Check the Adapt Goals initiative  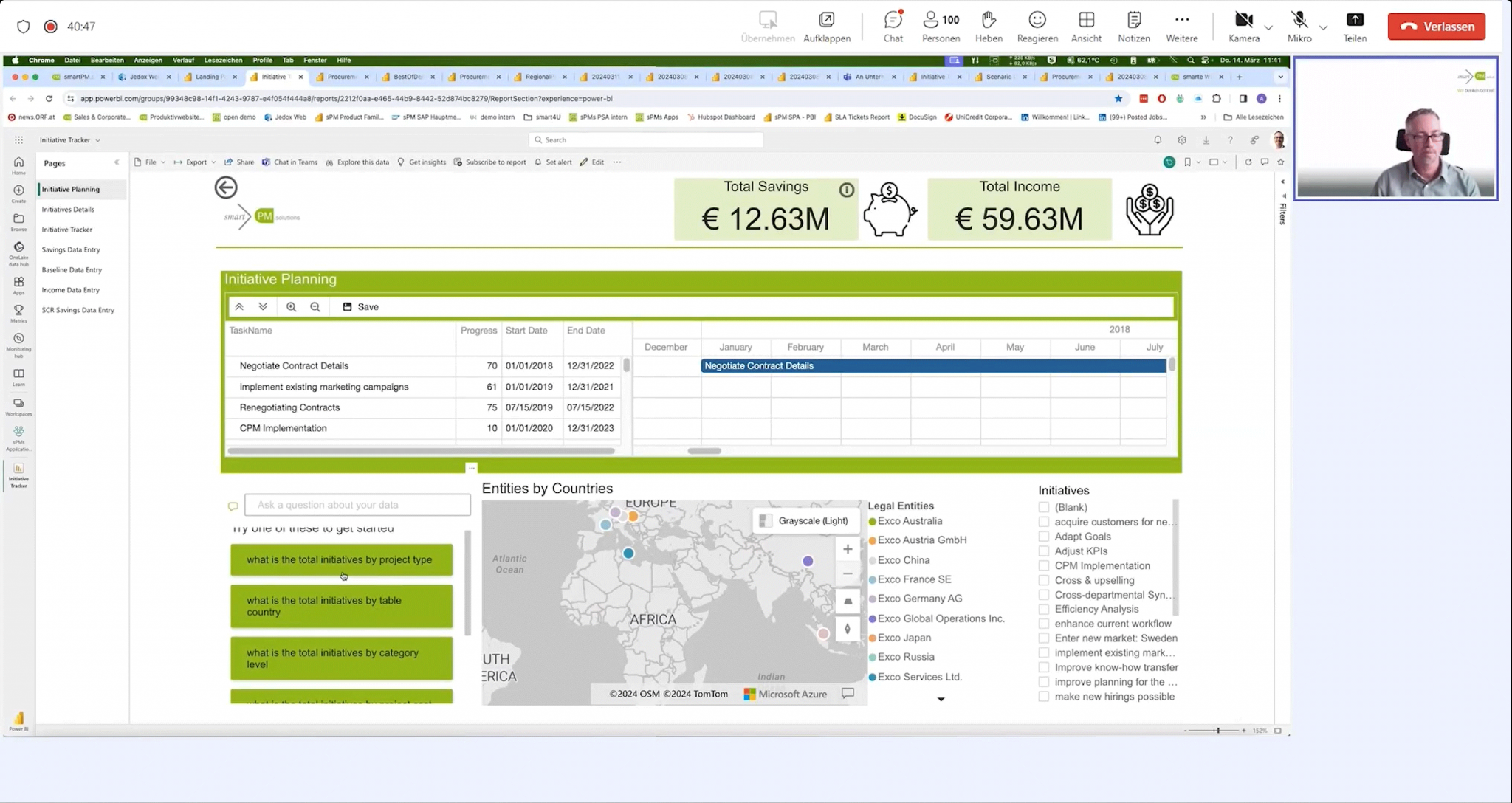(1045, 536)
